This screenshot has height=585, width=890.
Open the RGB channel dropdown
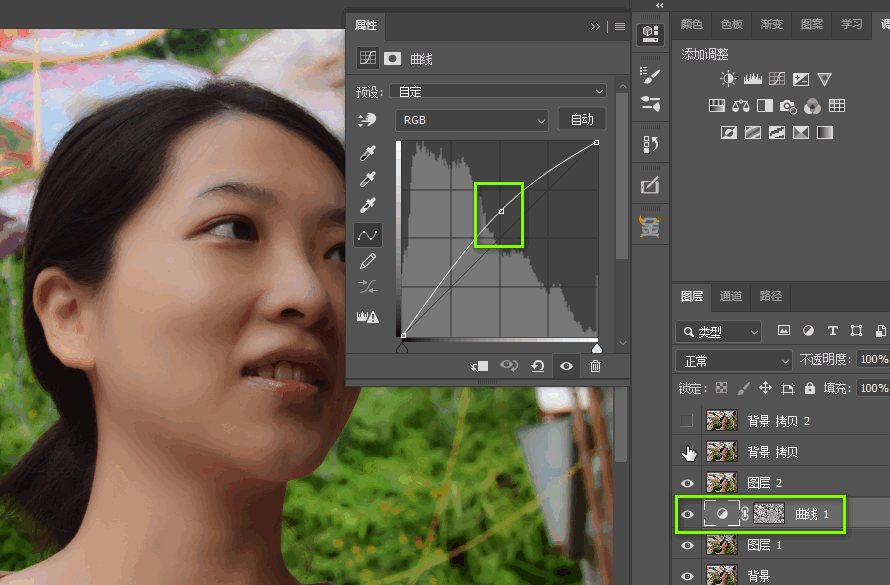[x=473, y=120]
